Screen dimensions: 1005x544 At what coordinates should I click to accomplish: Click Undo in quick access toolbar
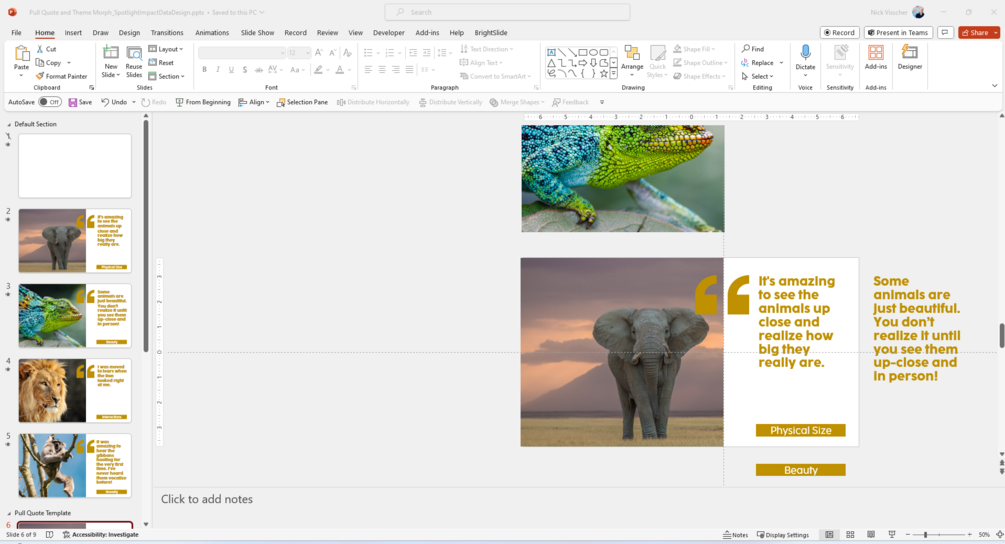point(114,102)
